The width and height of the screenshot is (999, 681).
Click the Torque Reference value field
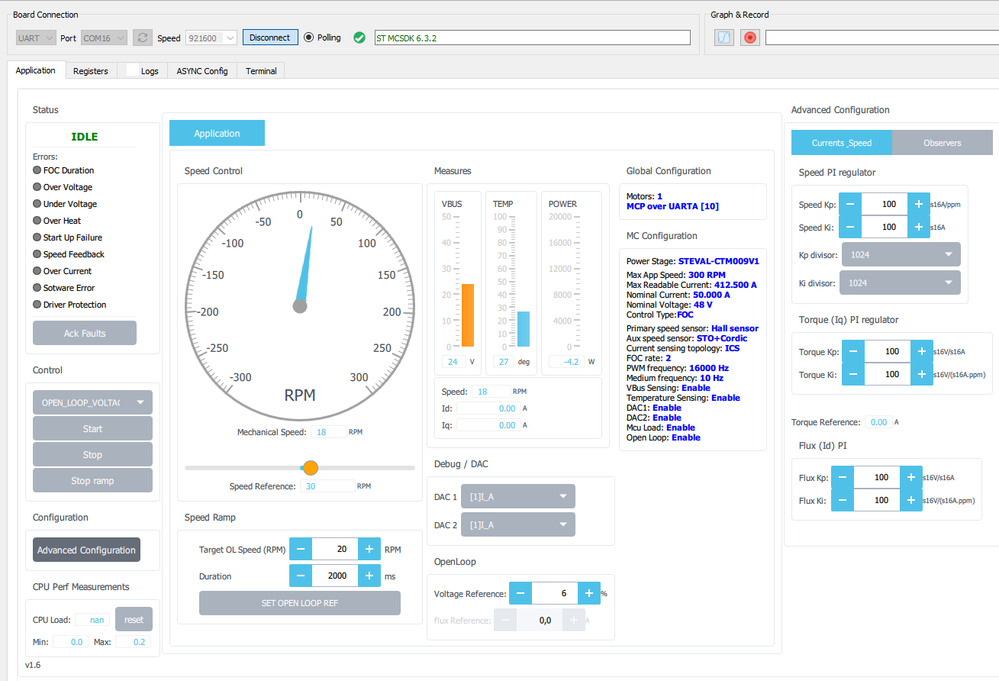click(x=879, y=422)
